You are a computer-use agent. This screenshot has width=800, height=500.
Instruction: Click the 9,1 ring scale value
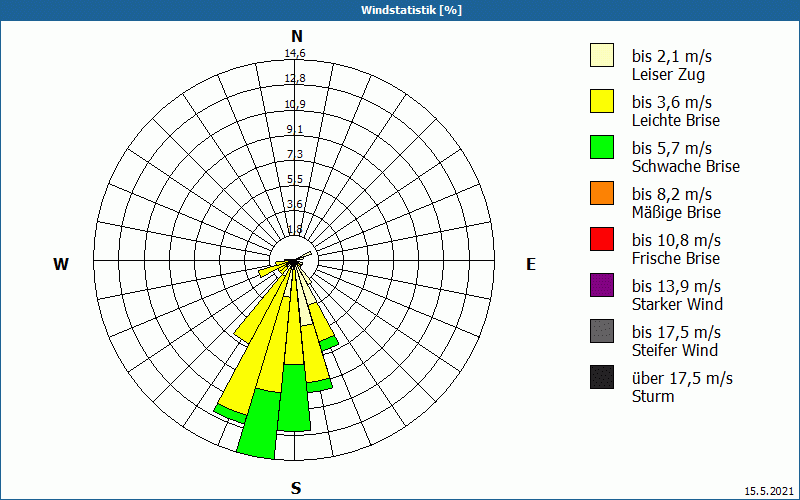pos(295,129)
